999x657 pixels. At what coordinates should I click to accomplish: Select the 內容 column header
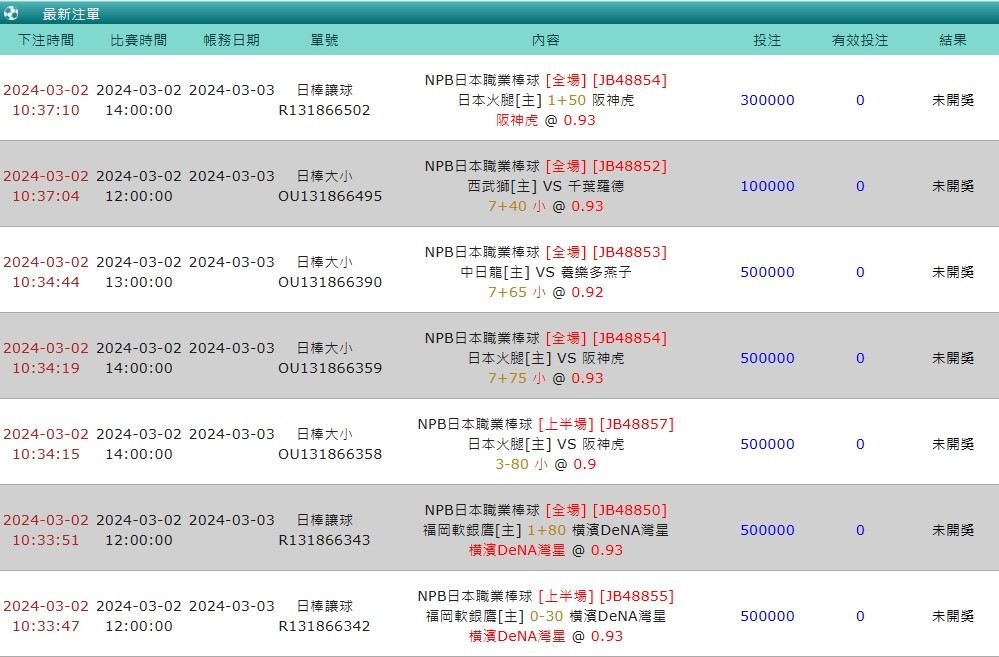pyautogui.click(x=546, y=40)
